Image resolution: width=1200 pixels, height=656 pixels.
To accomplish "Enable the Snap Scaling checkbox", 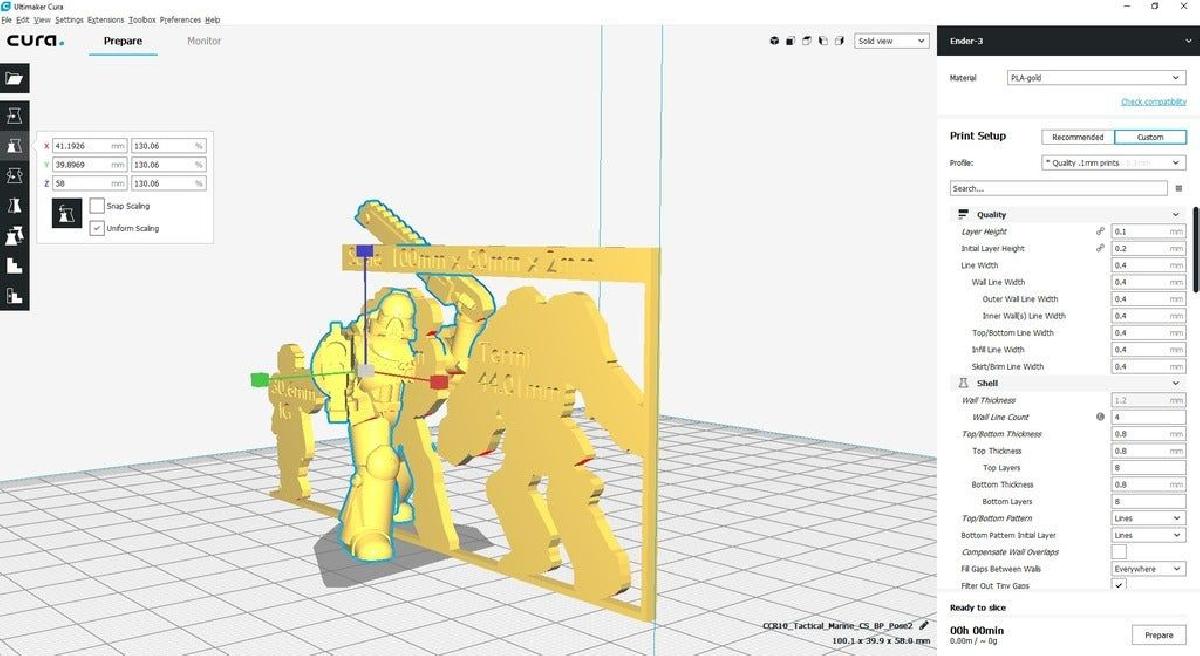I will tap(97, 206).
